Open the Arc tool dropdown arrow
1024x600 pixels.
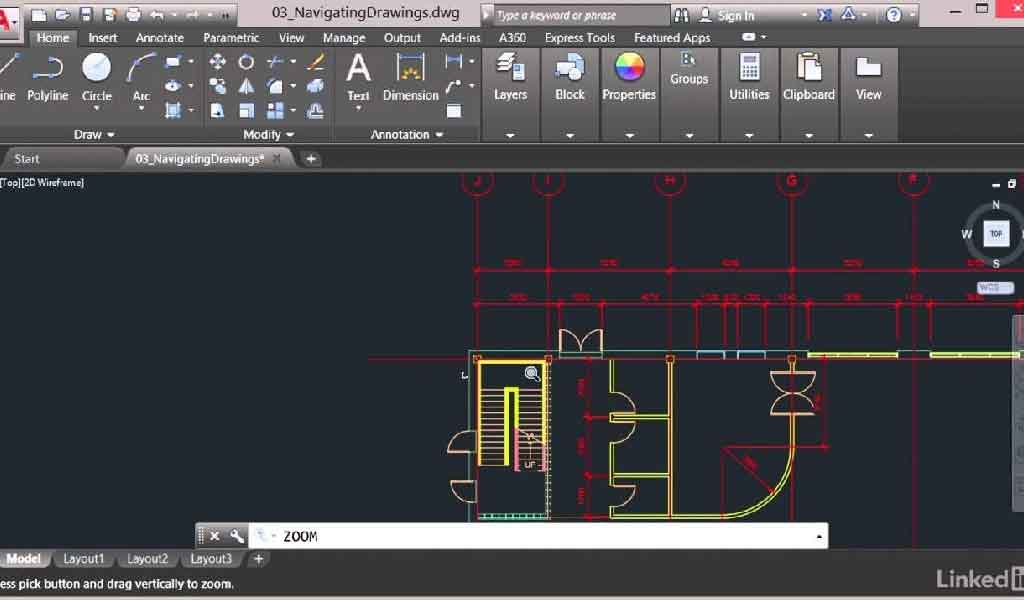coord(141,108)
